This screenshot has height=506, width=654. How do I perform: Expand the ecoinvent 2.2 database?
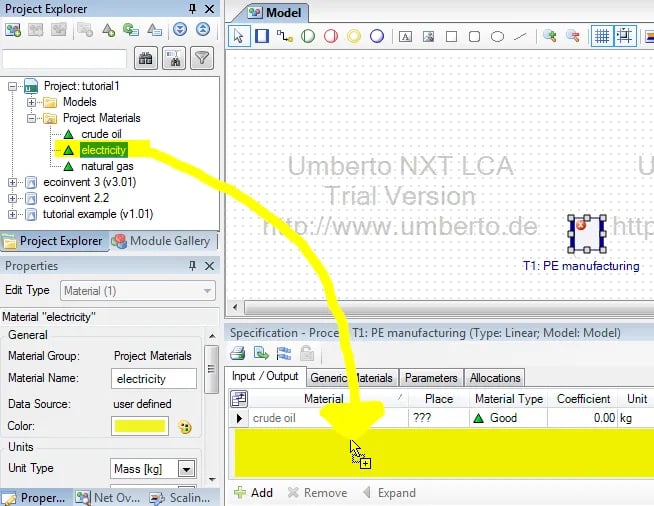point(13,198)
